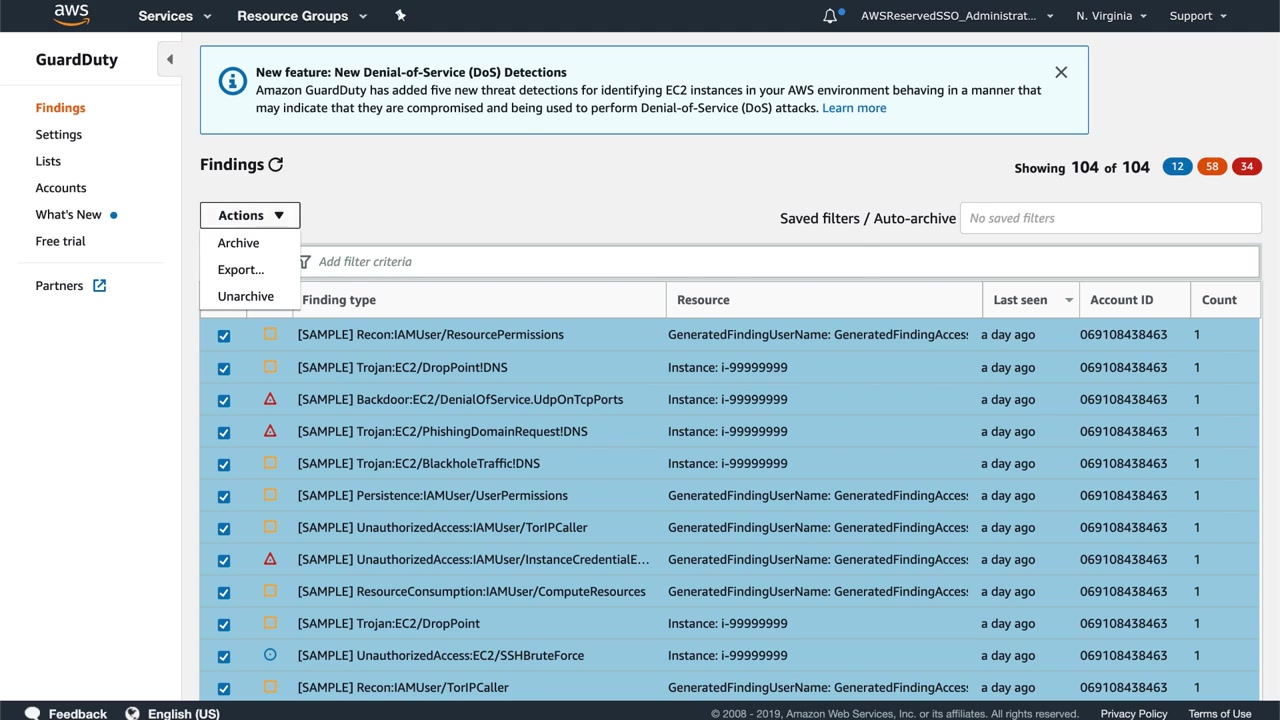Filter by the red high-severity count badge
Screen dimensions: 1280x720
(1246, 167)
